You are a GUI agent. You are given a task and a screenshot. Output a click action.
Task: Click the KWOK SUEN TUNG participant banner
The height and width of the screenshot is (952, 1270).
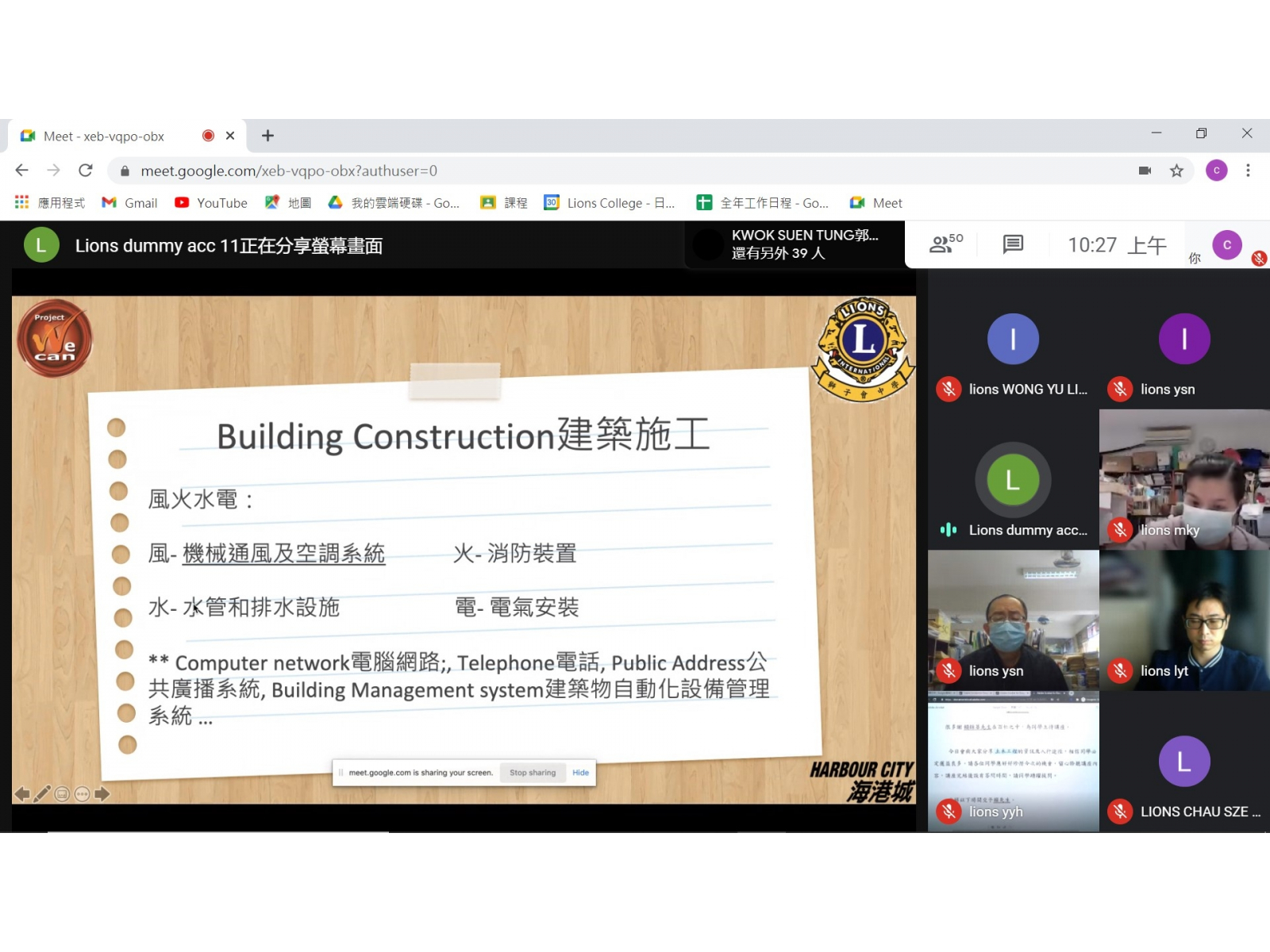[x=794, y=244]
